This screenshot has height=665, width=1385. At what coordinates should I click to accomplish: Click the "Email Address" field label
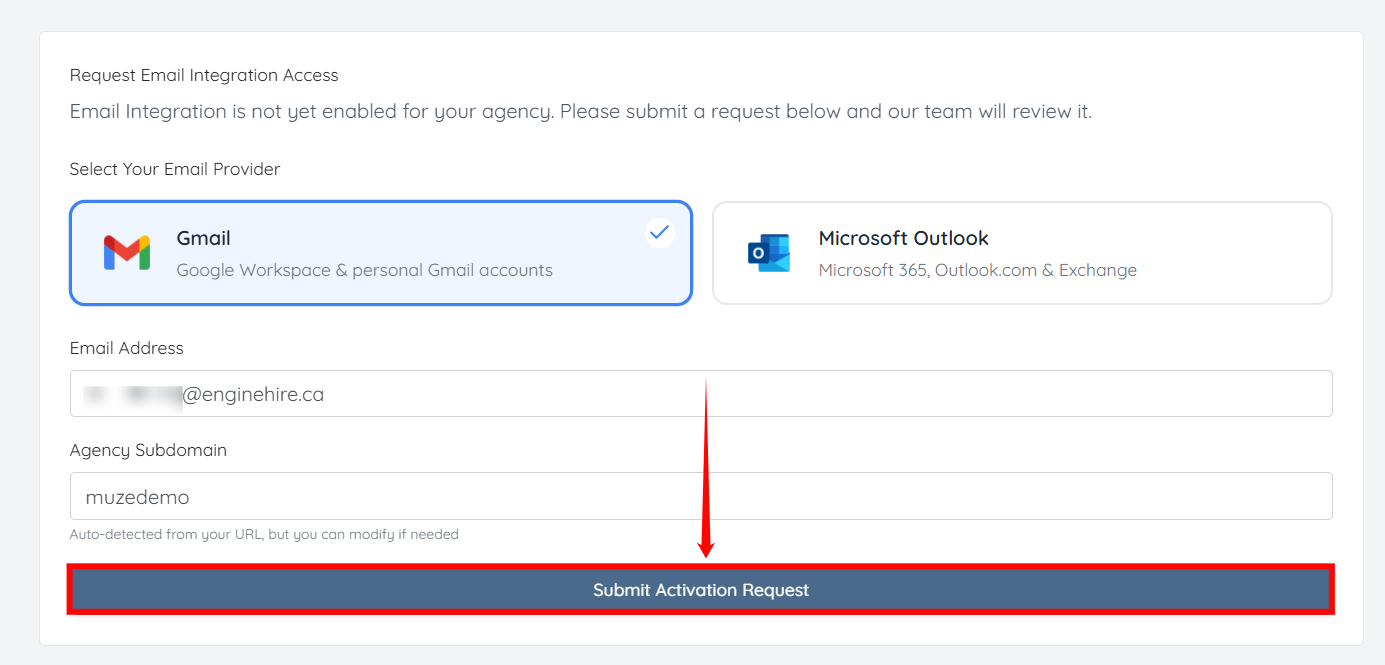click(x=127, y=348)
